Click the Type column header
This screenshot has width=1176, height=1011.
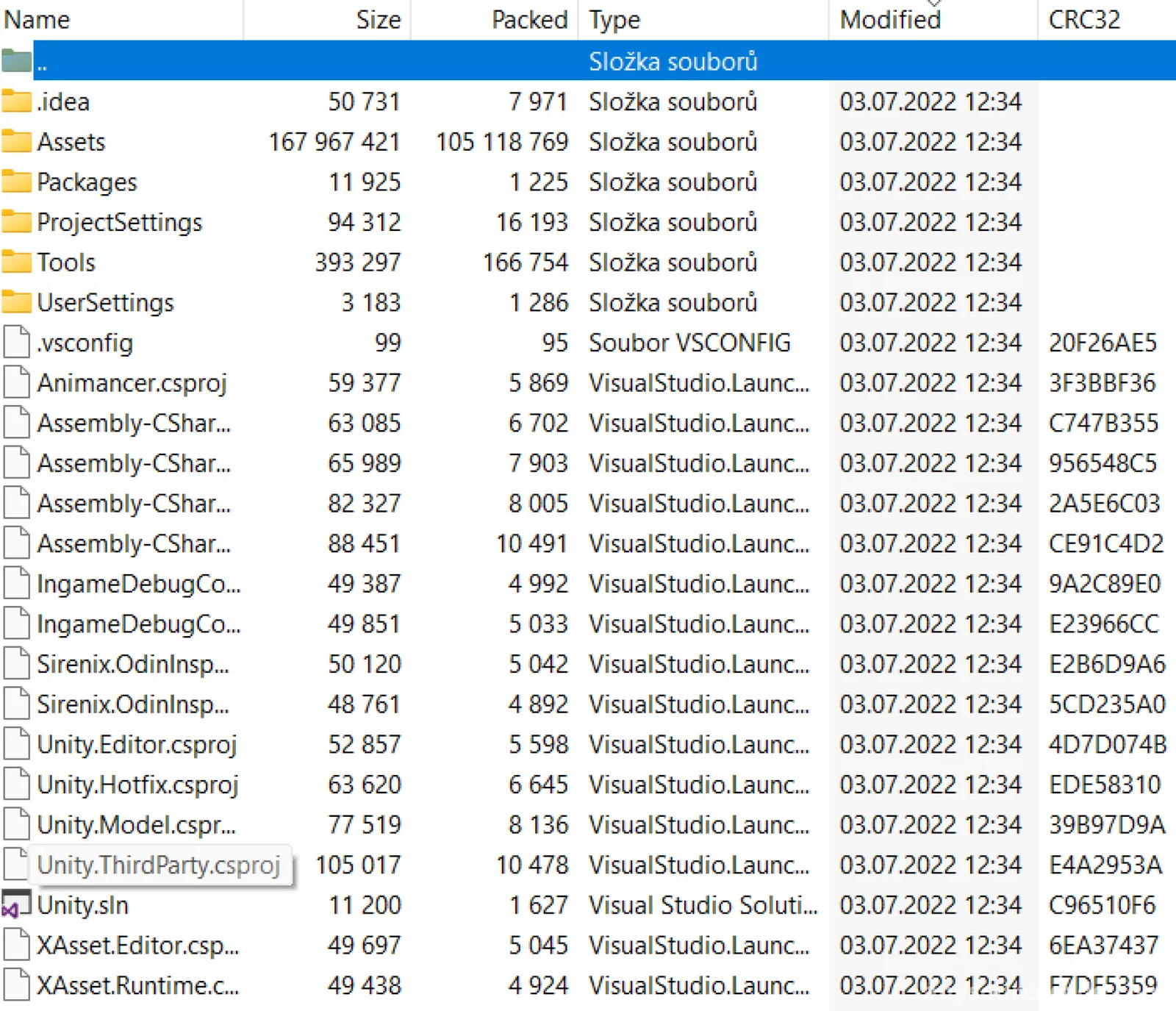(x=614, y=20)
